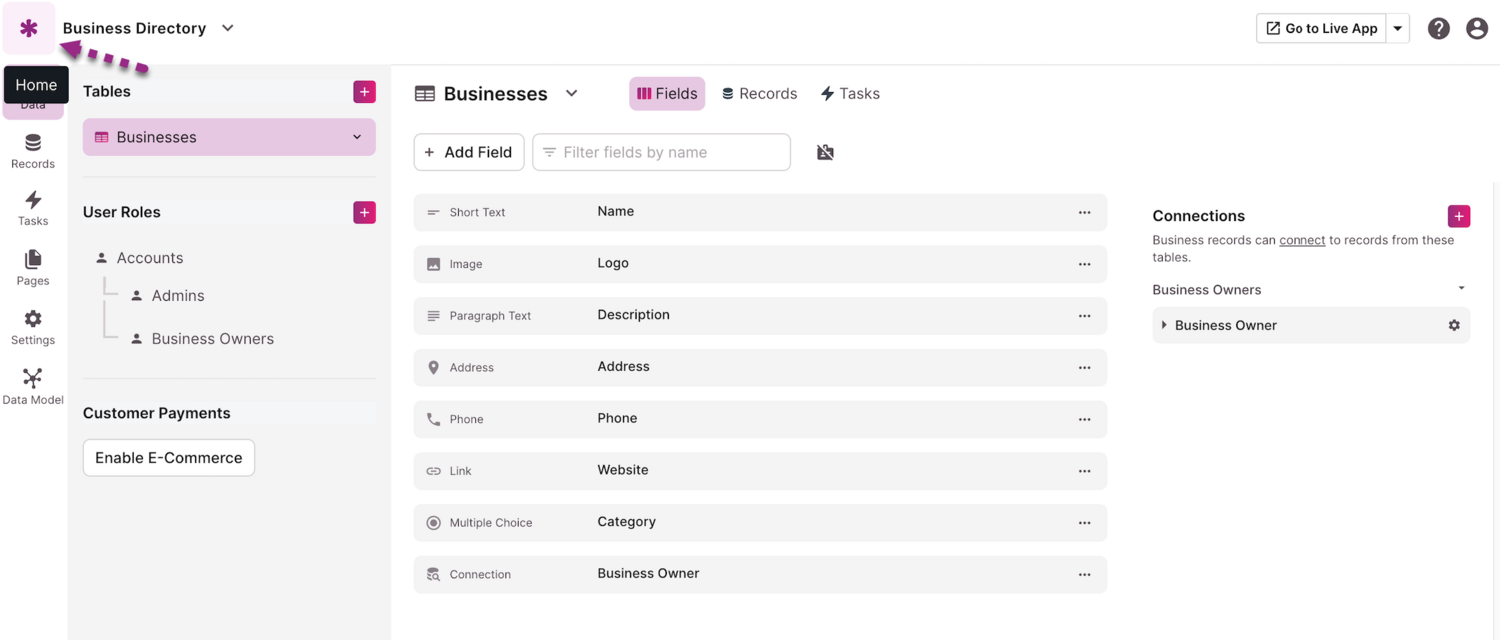Viewport: 1500px width, 640px height.
Task: Open the Pages section in the sidebar
Action: pyautogui.click(x=32, y=266)
